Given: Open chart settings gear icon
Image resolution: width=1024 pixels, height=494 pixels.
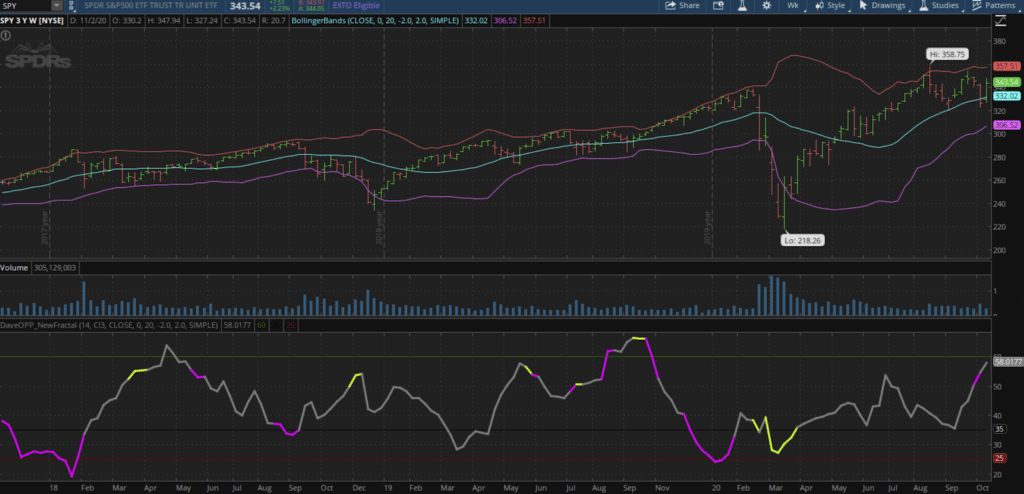Looking at the screenshot, I should pyautogui.click(x=765, y=5).
